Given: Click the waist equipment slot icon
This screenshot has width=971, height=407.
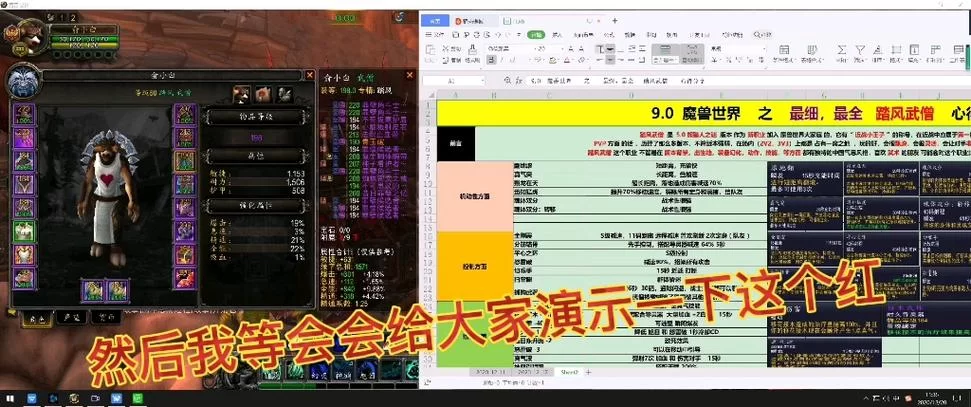Looking at the screenshot, I should point(185,138).
